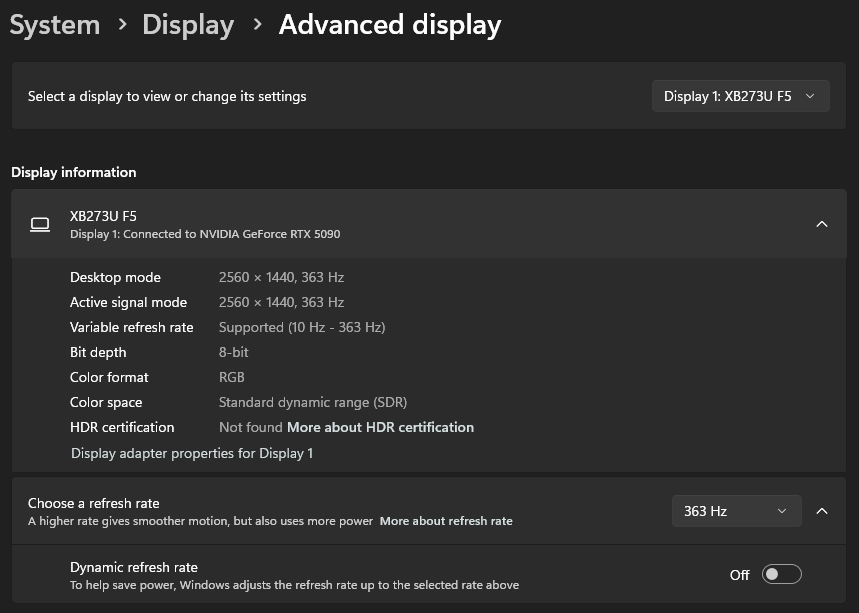Click the '8-bit' bit depth value
Screen dimensions: 859x613
tap(233, 352)
